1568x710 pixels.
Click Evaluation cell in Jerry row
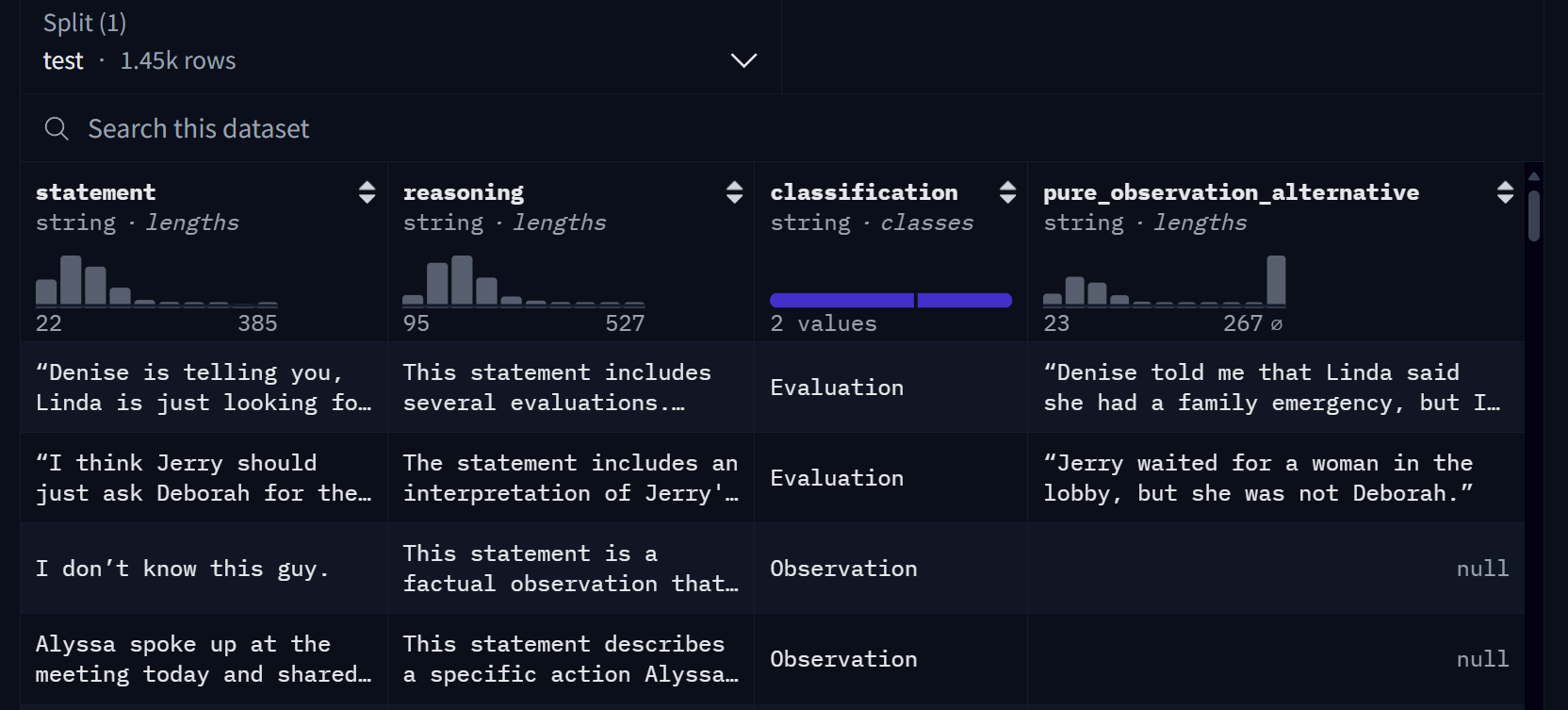point(890,478)
